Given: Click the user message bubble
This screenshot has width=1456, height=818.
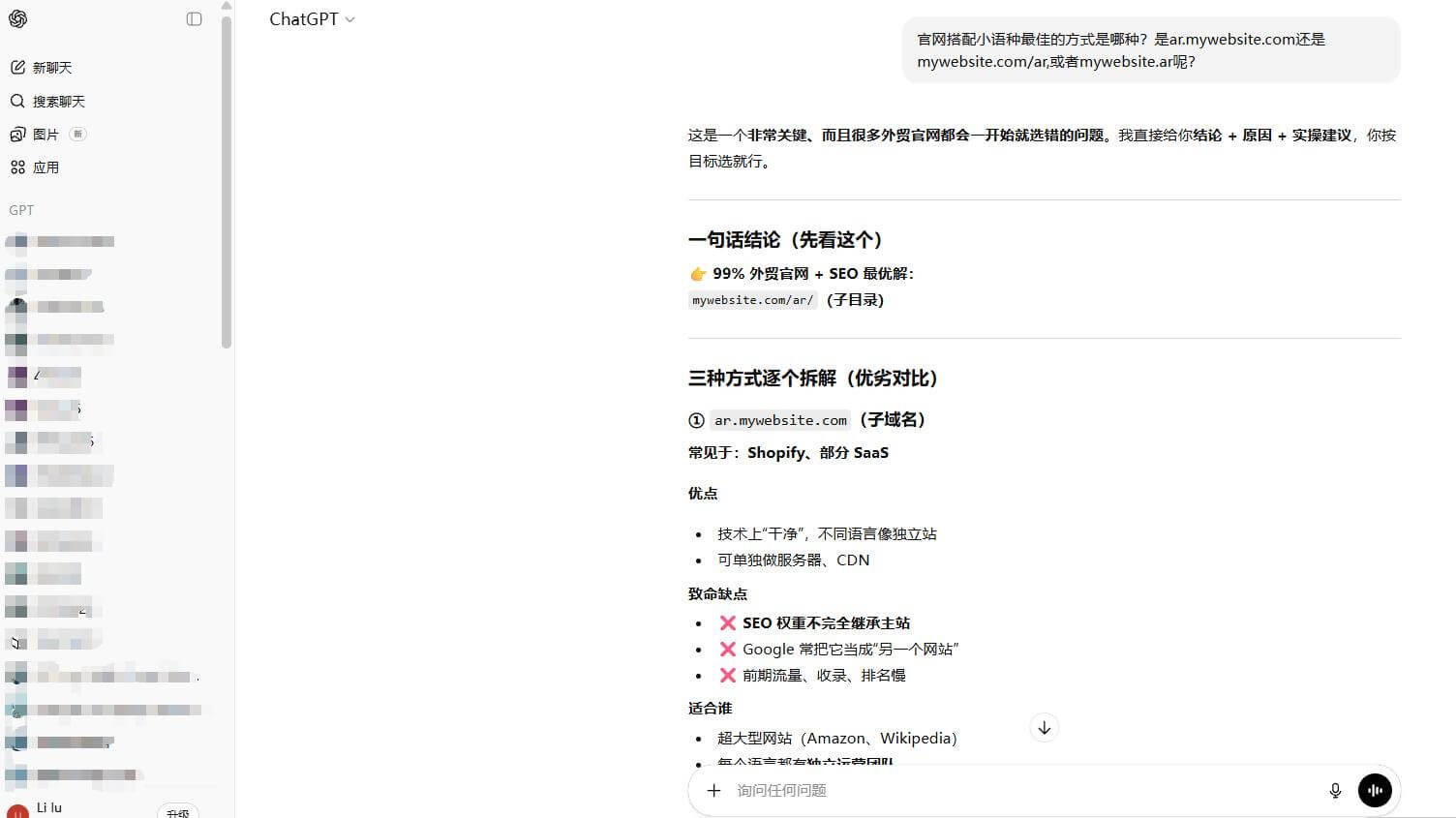Looking at the screenshot, I should (x=1150, y=50).
